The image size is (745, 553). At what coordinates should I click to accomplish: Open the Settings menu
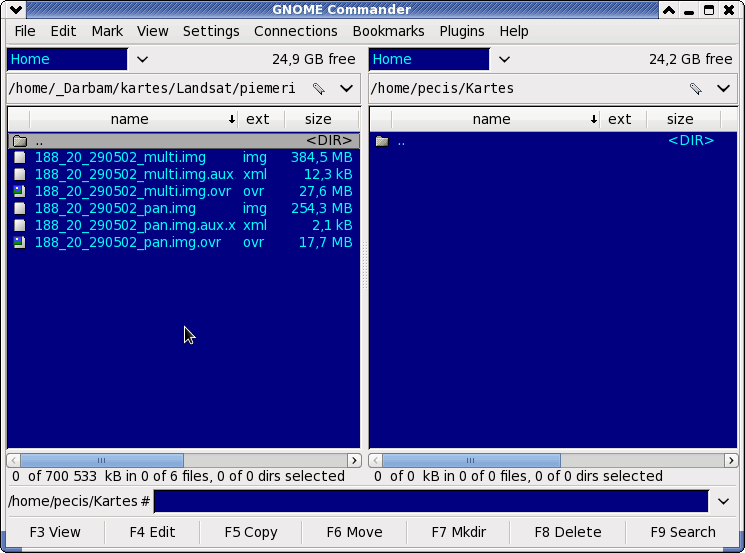(x=211, y=31)
